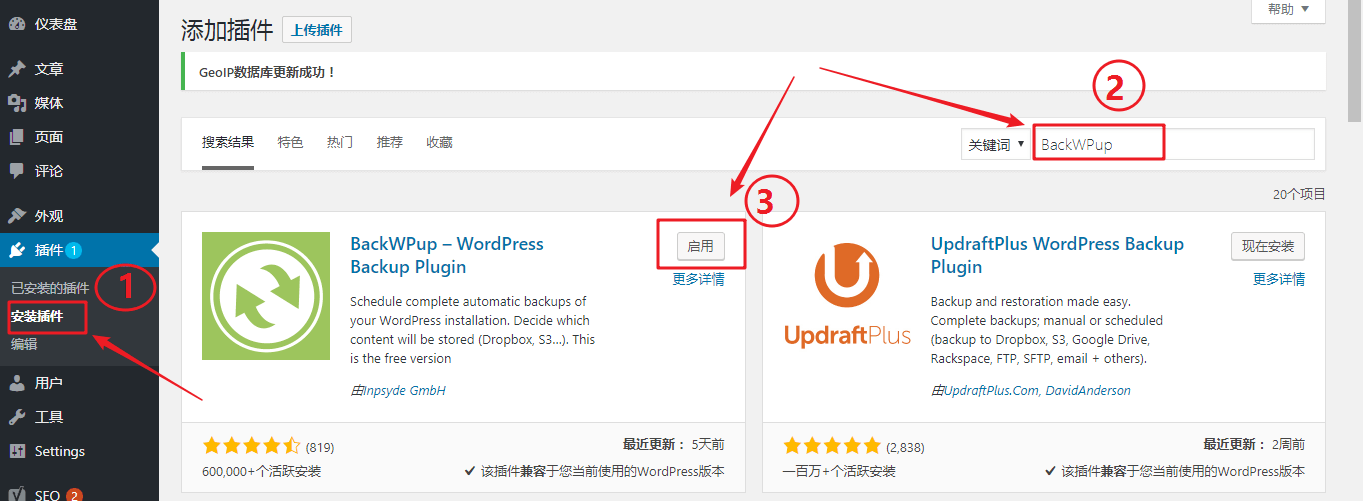The height and width of the screenshot is (501, 1363).
Task: Click the (819) rating count
Action: click(320, 447)
